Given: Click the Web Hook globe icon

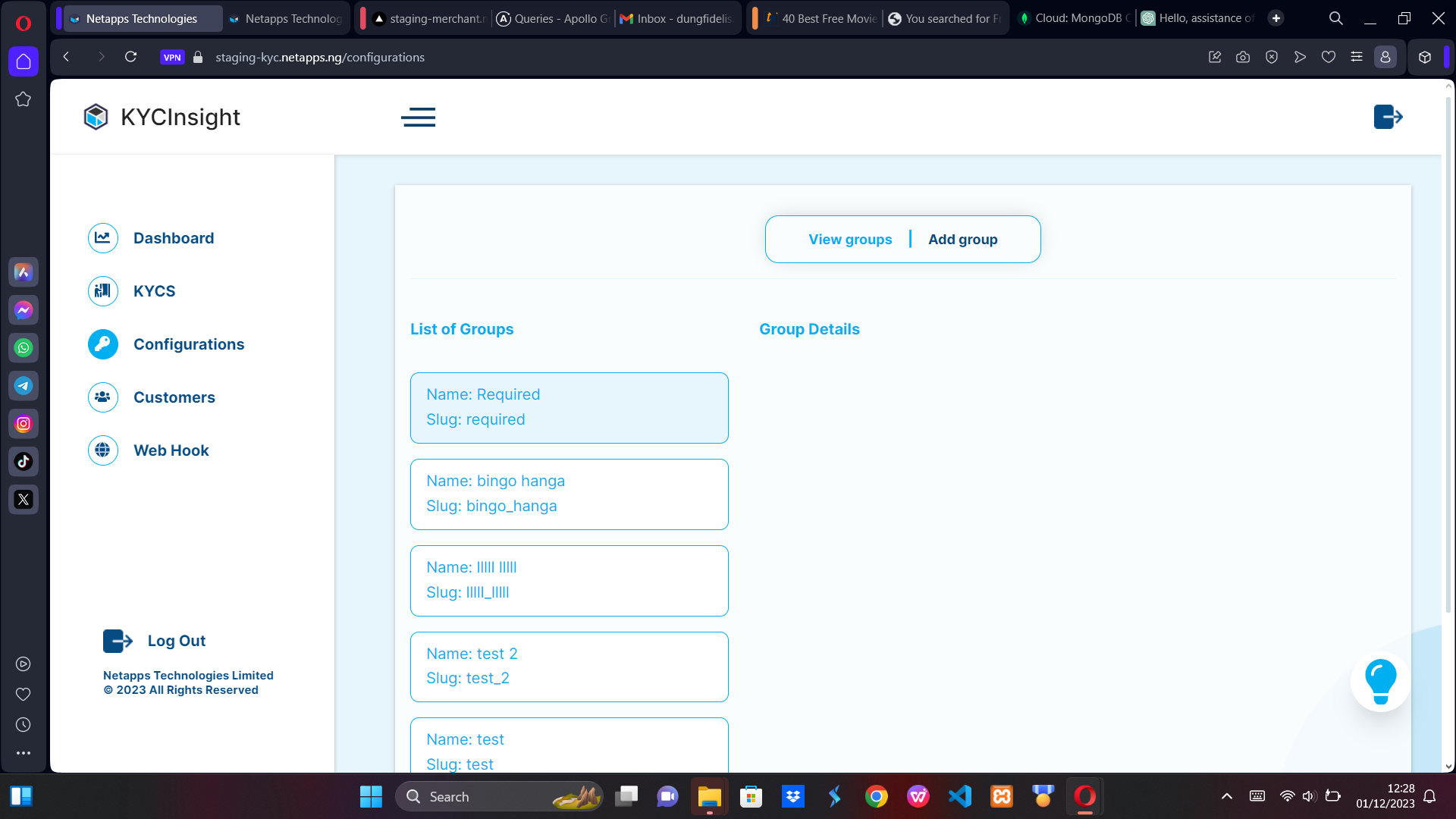Looking at the screenshot, I should [102, 450].
